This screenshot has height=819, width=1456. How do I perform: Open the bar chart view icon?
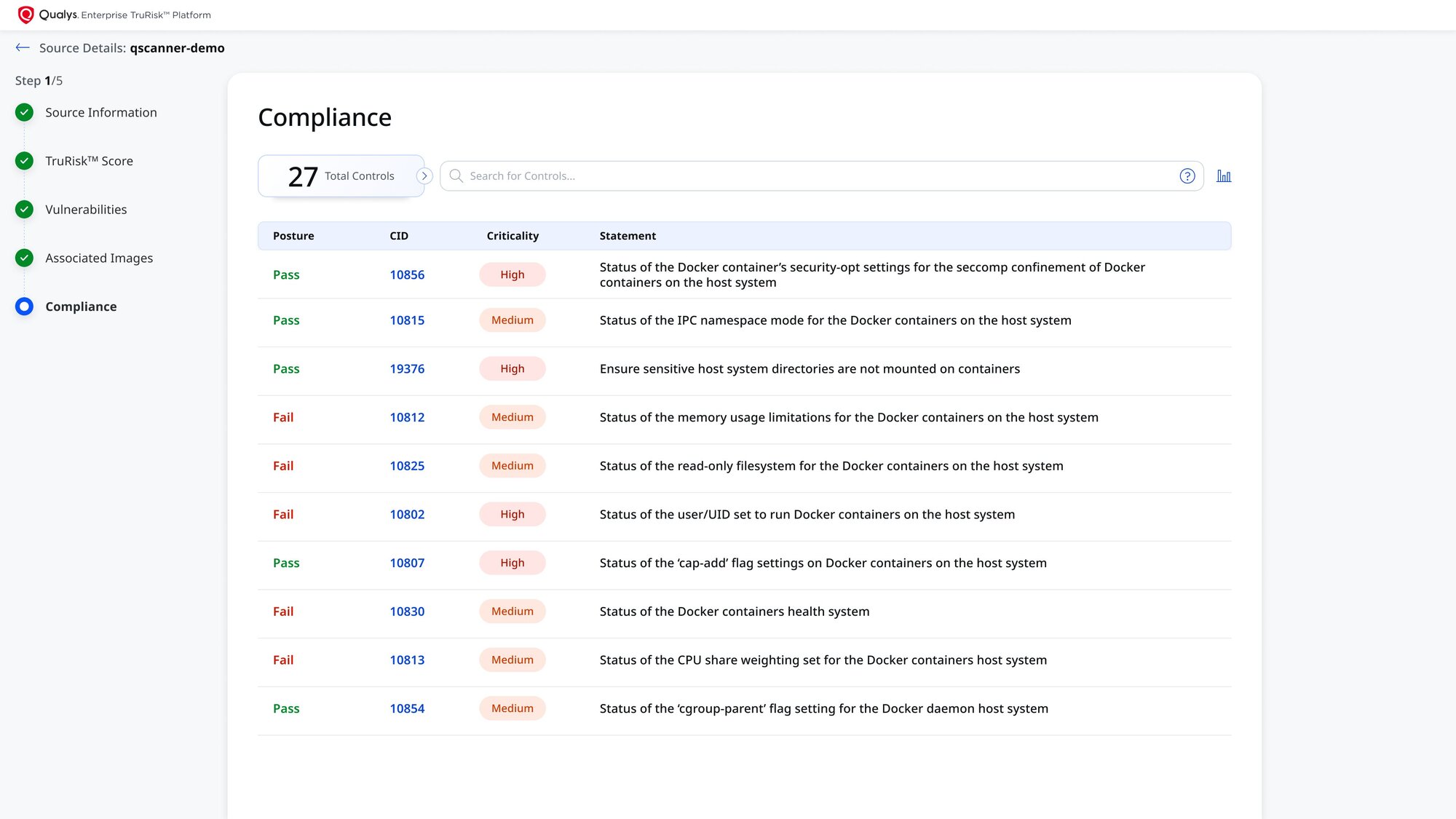(1224, 176)
